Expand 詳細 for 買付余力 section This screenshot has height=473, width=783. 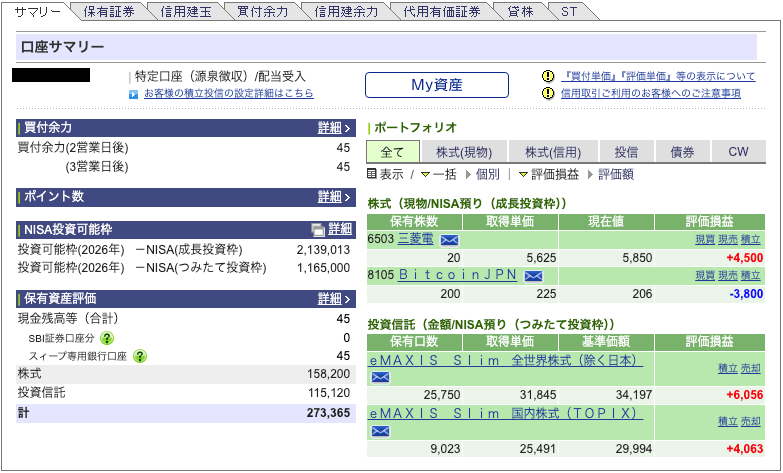(334, 128)
